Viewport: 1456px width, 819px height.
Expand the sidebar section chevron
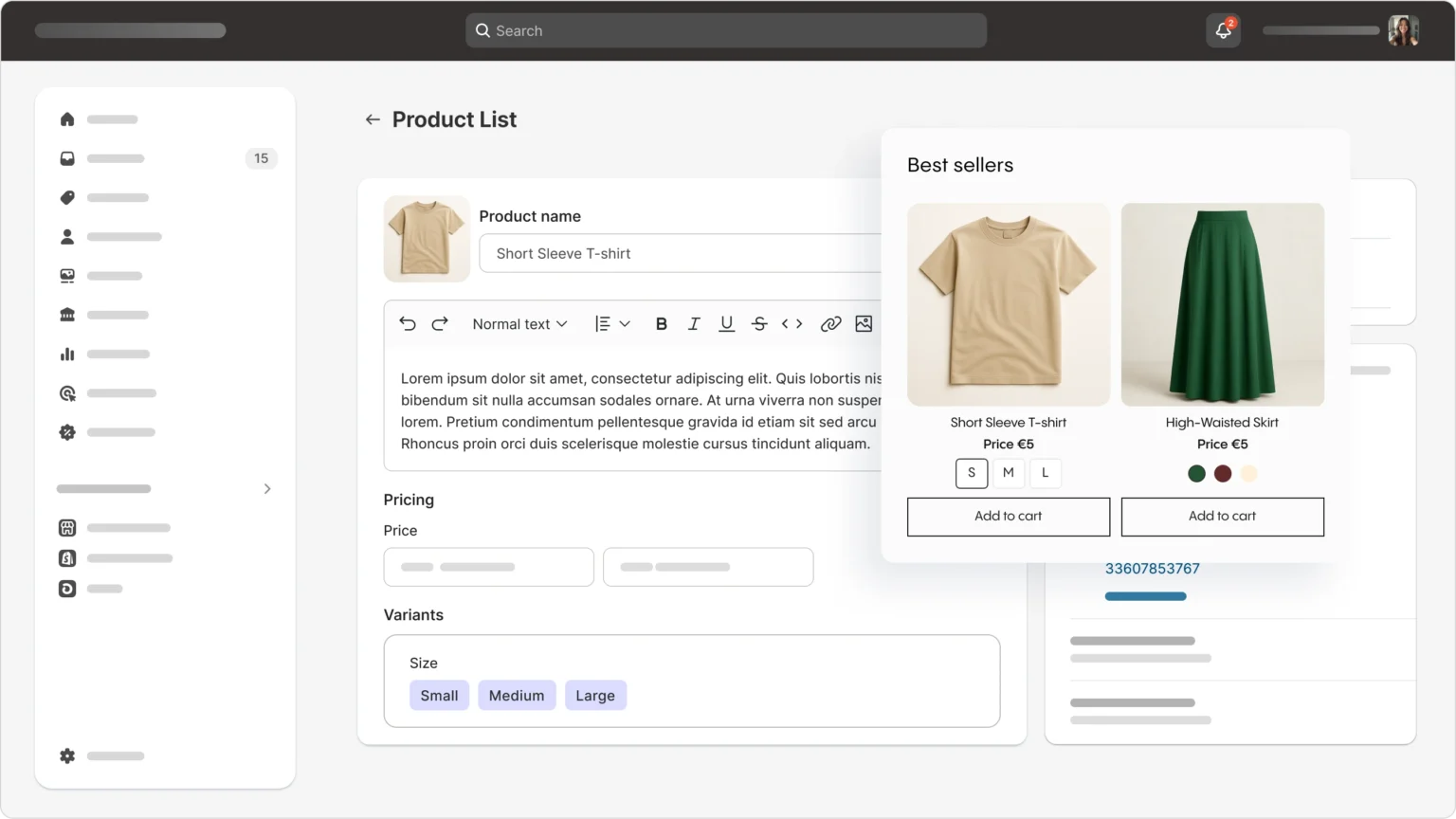[267, 489]
